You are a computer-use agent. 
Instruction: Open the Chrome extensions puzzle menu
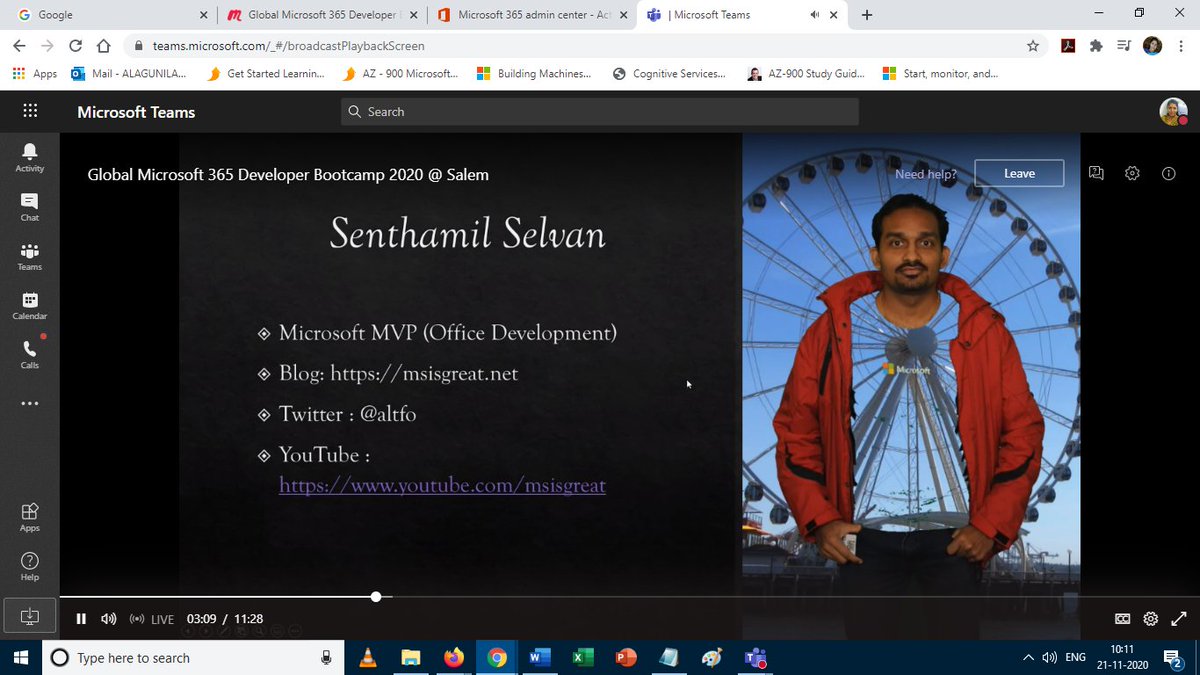pyautogui.click(x=1096, y=46)
